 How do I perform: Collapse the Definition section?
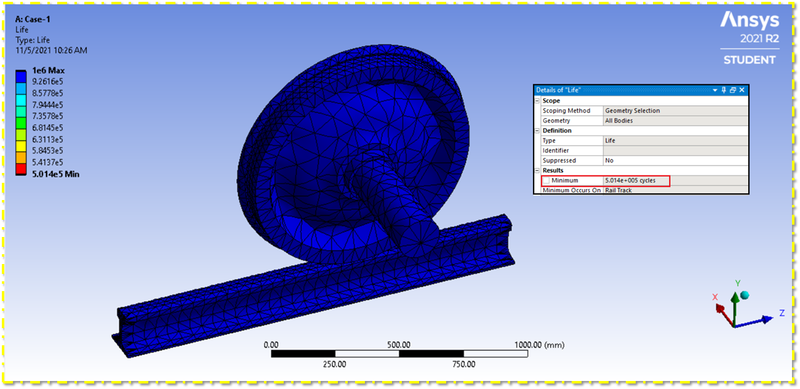(x=537, y=131)
